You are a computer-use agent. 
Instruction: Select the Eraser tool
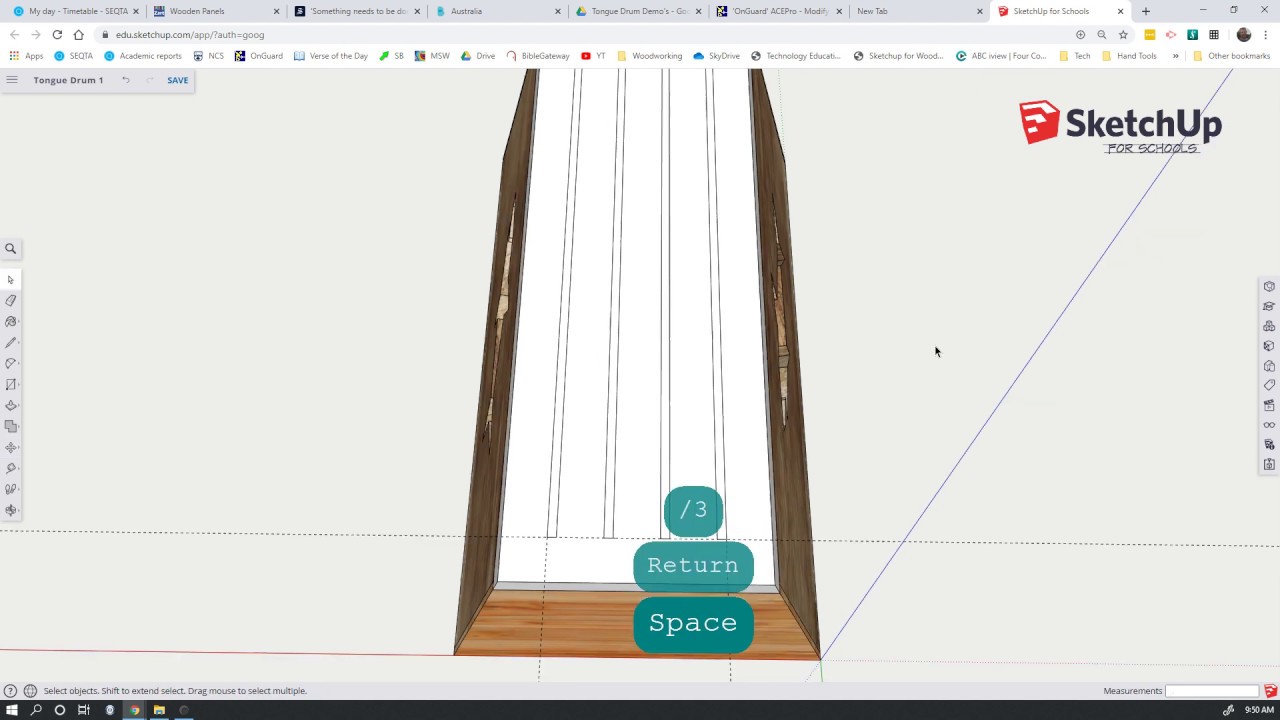pos(11,301)
